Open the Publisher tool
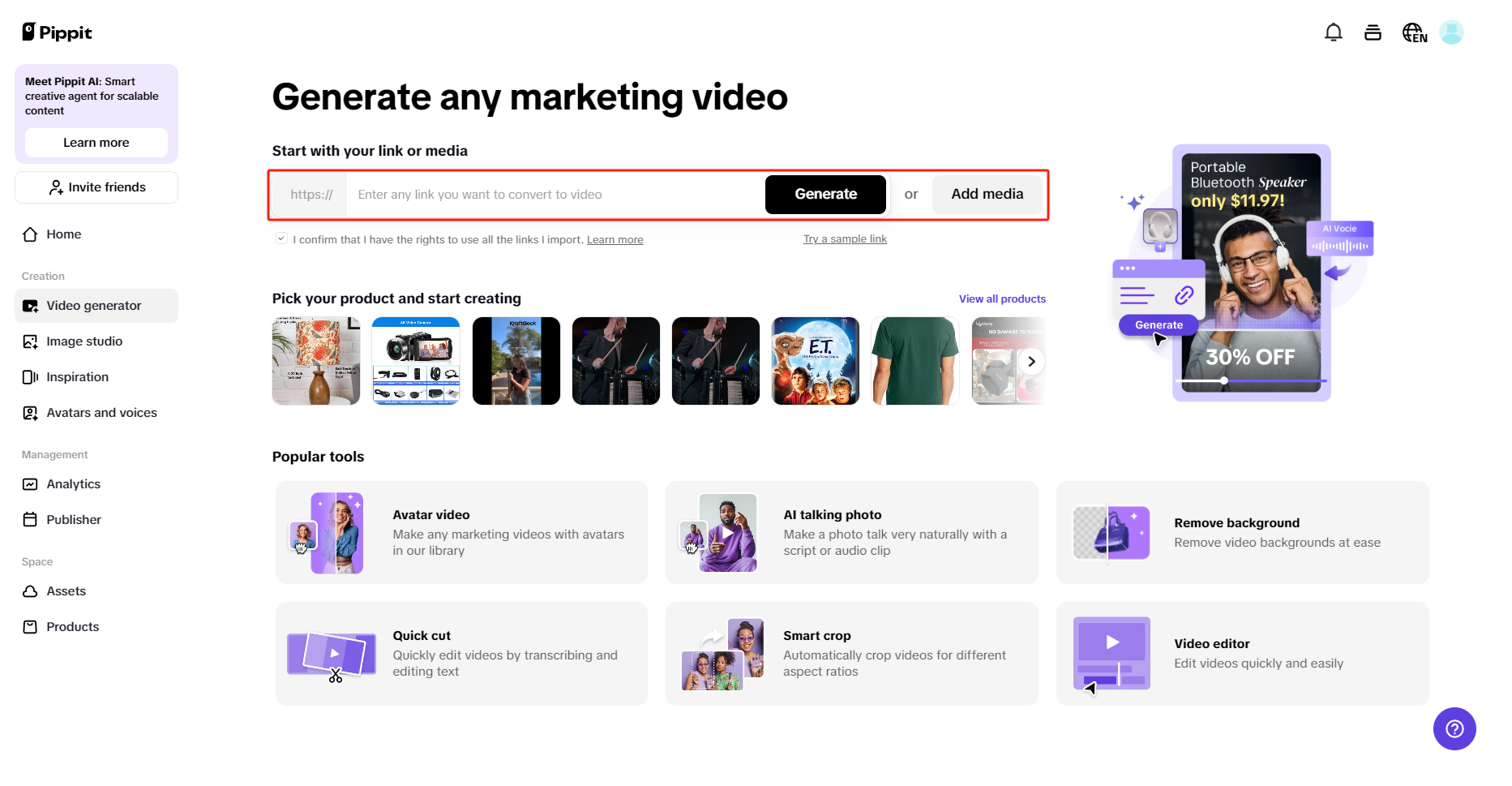This screenshot has width=1512, height=786. (74, 520)
